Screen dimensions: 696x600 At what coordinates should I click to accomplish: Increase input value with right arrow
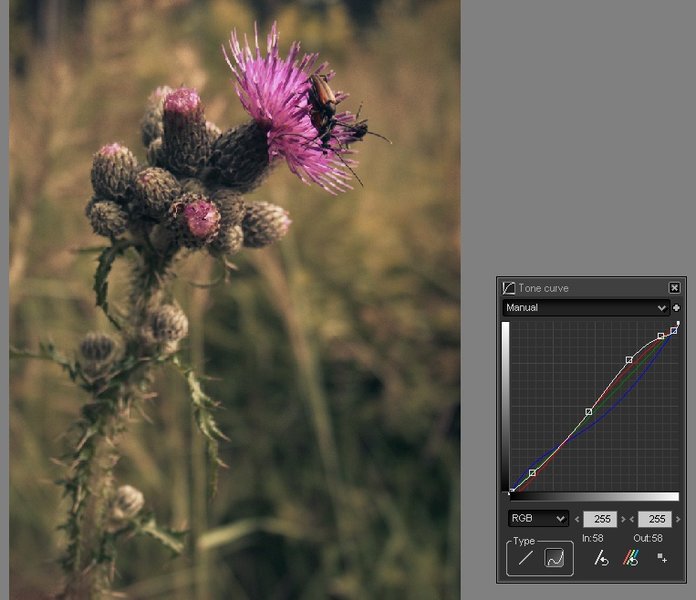(625, 519)
